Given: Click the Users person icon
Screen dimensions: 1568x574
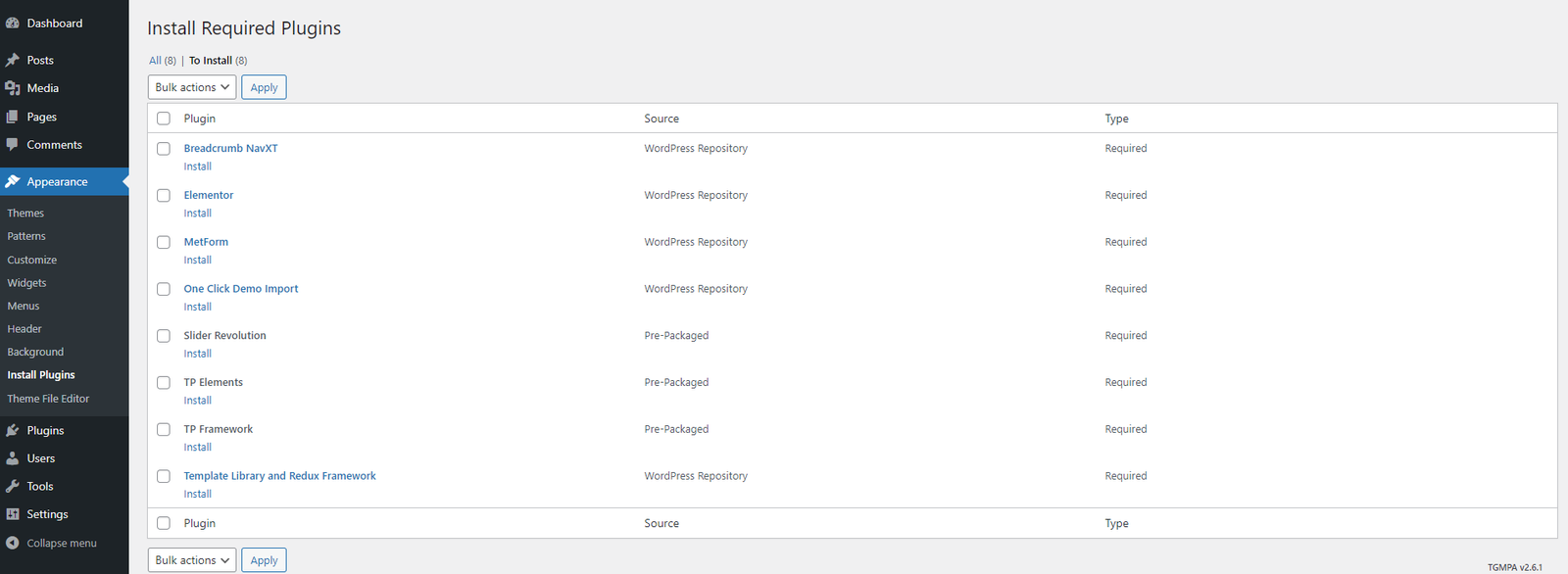Looking at the screenshot, I should 13,458.
